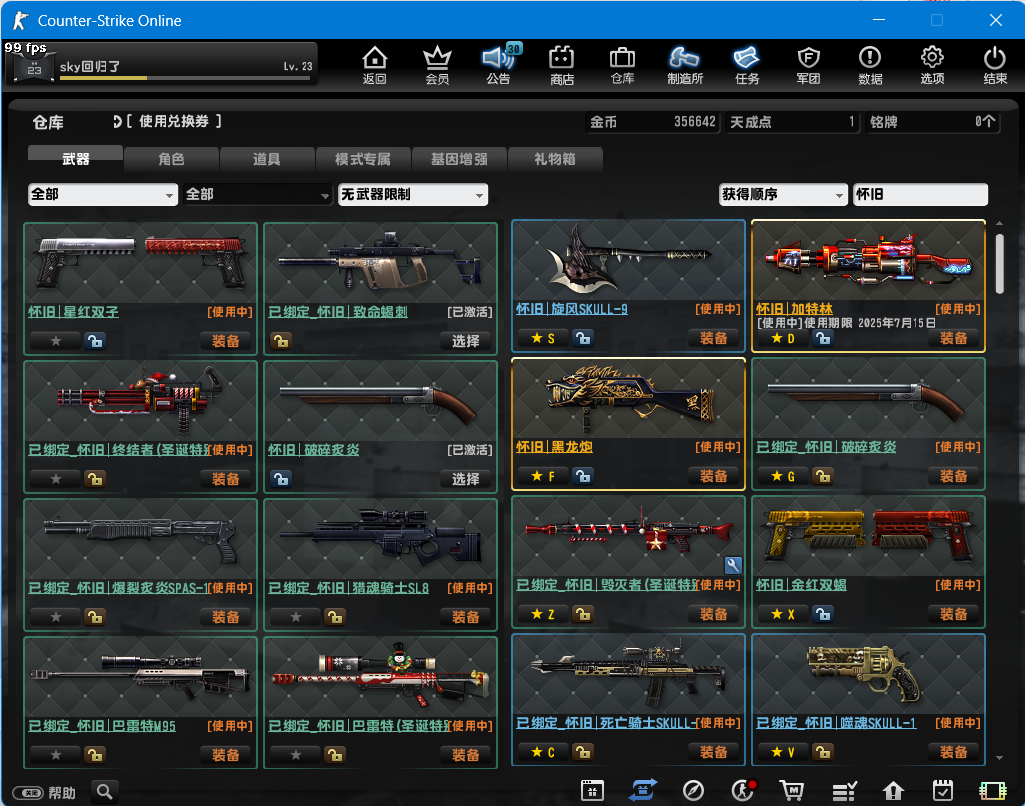Switch to the 角色 tab

click(171, 159)
